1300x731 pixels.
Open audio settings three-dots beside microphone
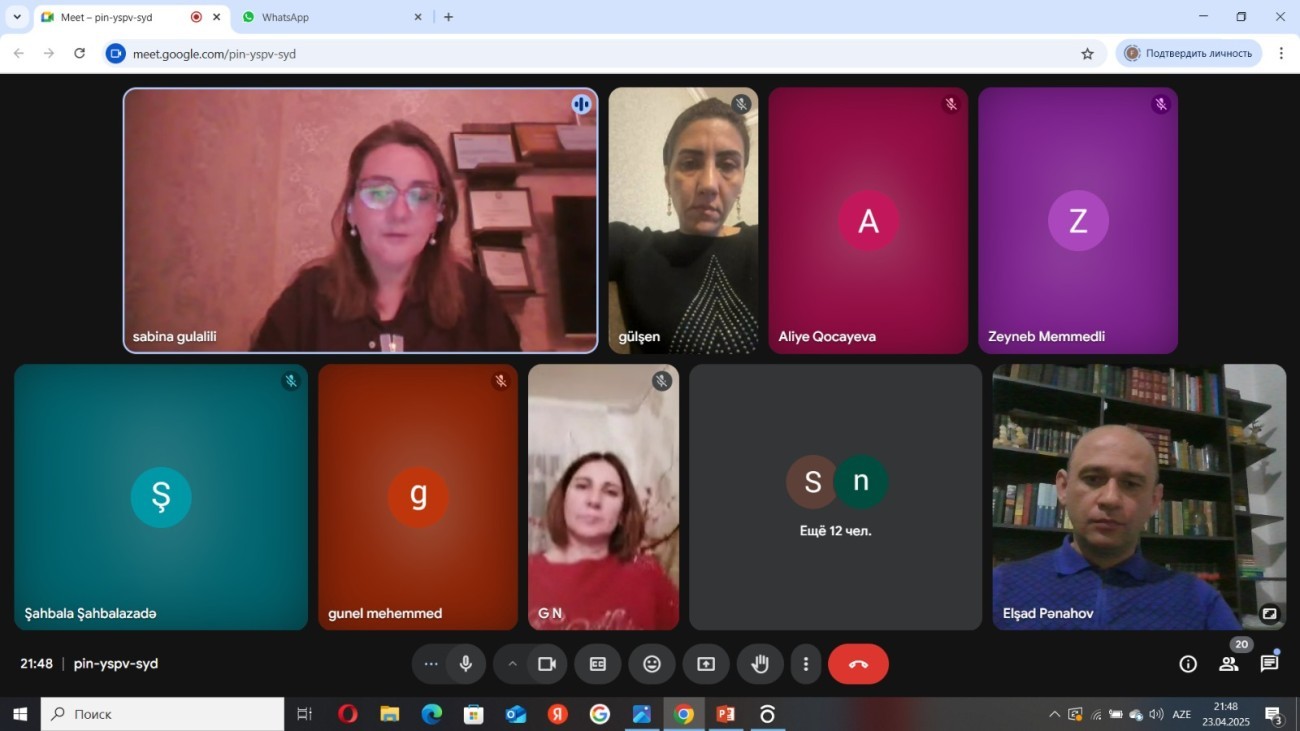tap(431, 664)
